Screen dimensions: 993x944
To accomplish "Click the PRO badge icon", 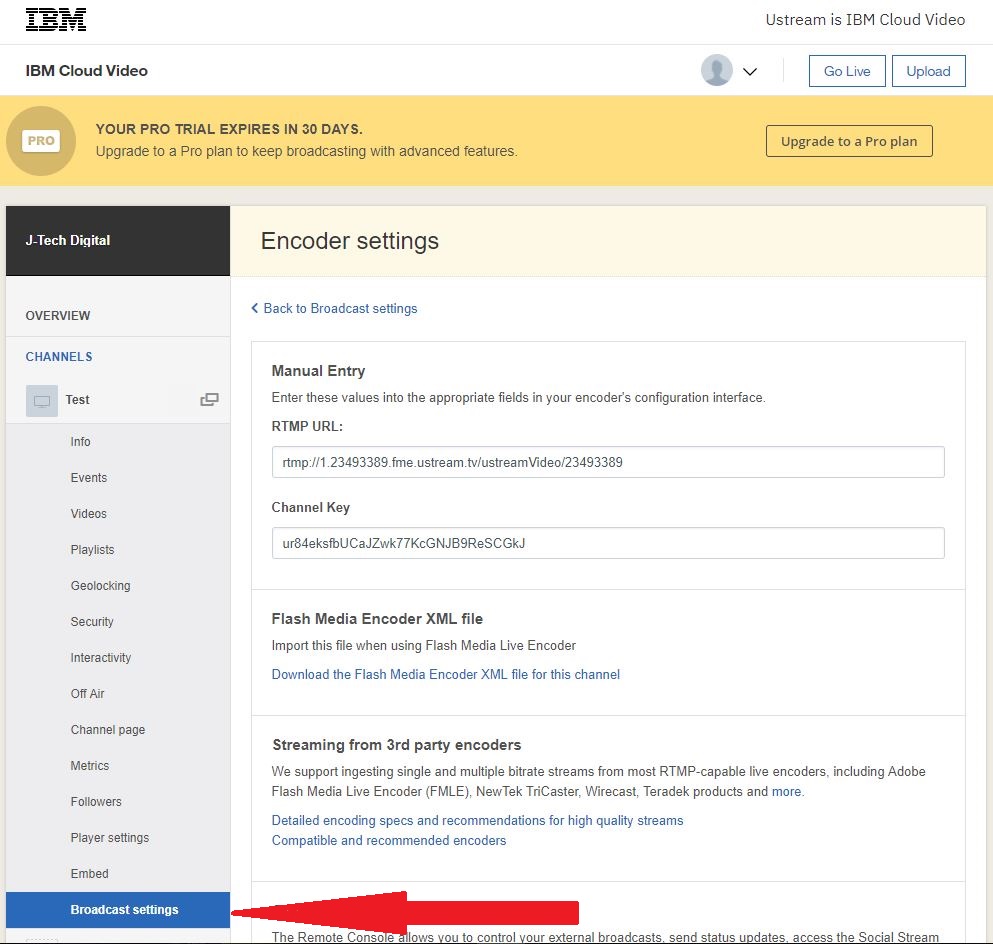I will [x=41, y=141].
